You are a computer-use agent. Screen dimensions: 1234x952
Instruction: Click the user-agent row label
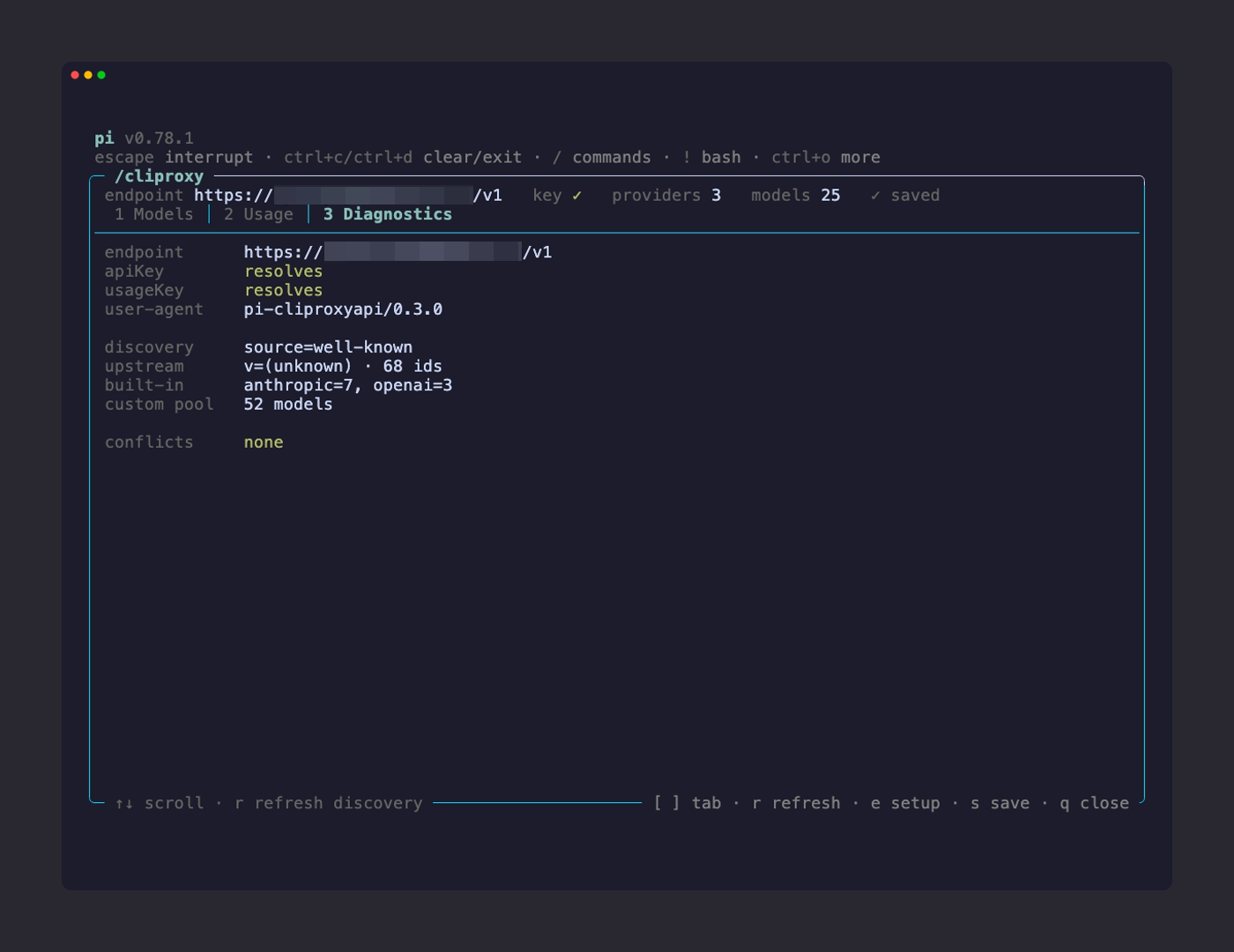154,309
